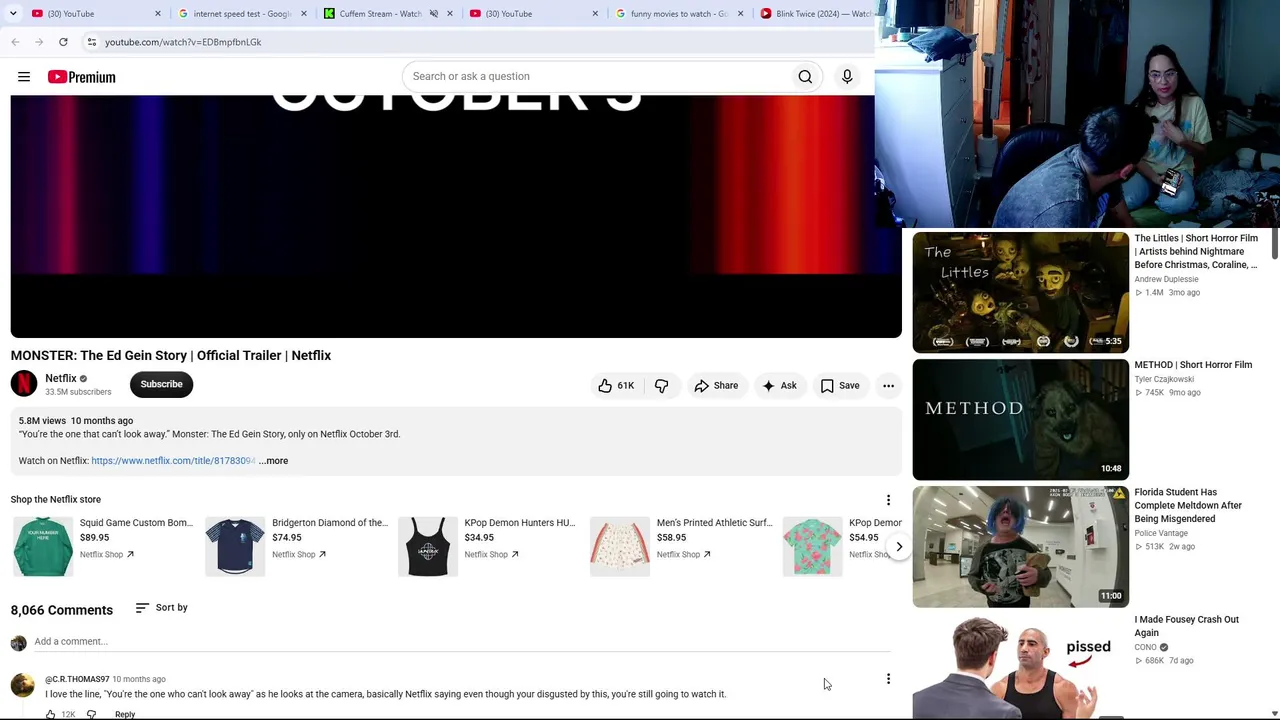Image resolution: width=1280 pixels, height=720 pixels.
Task: Open Netflix Shop link under Bridgerton item
Action: pyautogui.click(x=299, y=554)
